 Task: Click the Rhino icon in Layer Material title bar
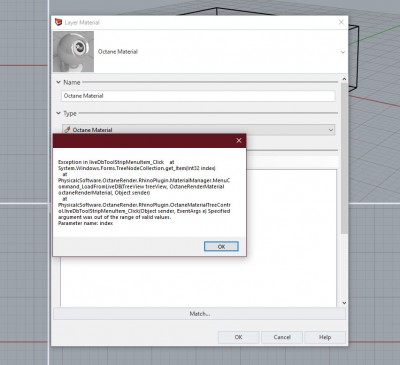tap(58, 22)
